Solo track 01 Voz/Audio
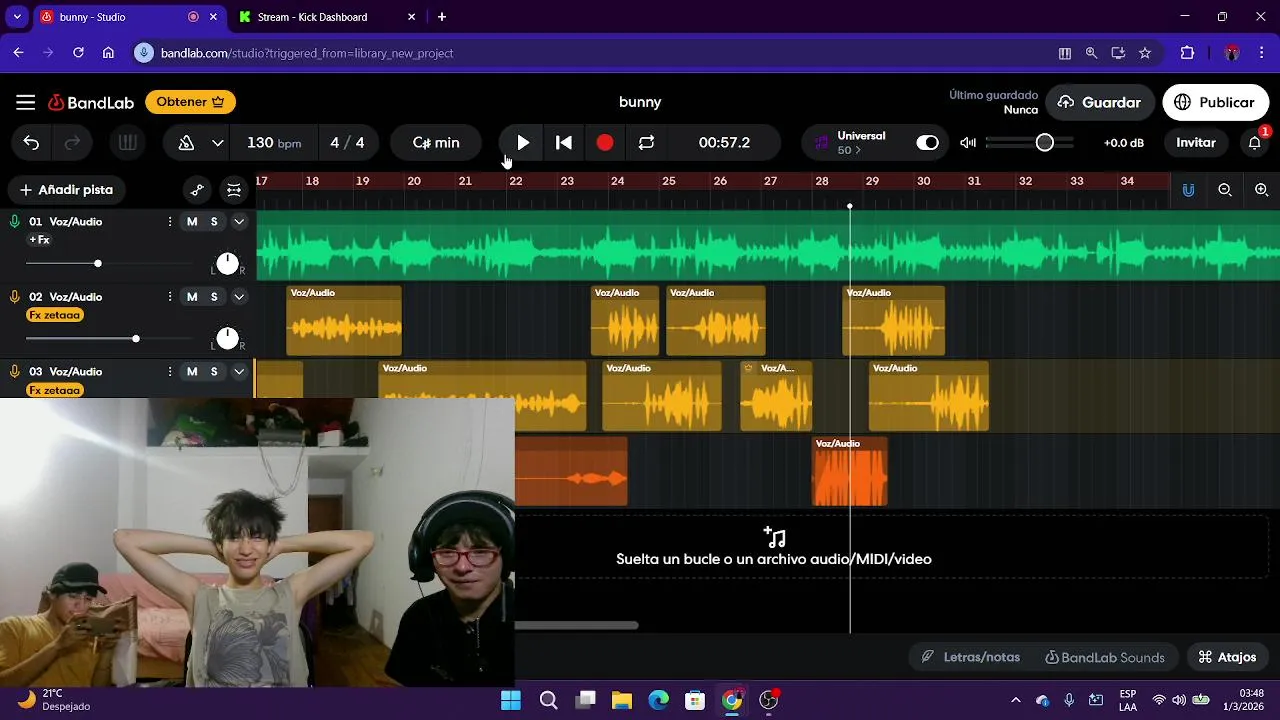1280x720 pixels. (214, 222)
